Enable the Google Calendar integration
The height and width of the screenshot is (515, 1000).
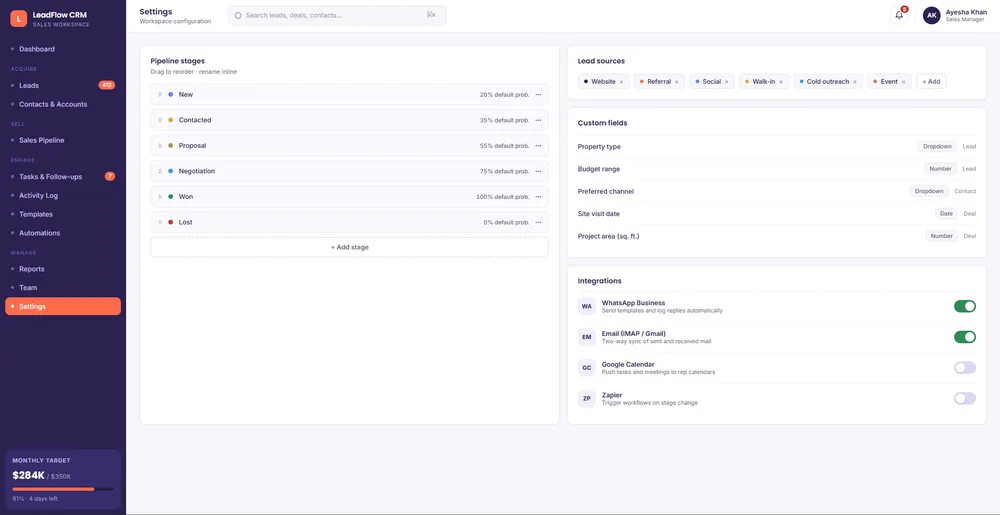964,368
